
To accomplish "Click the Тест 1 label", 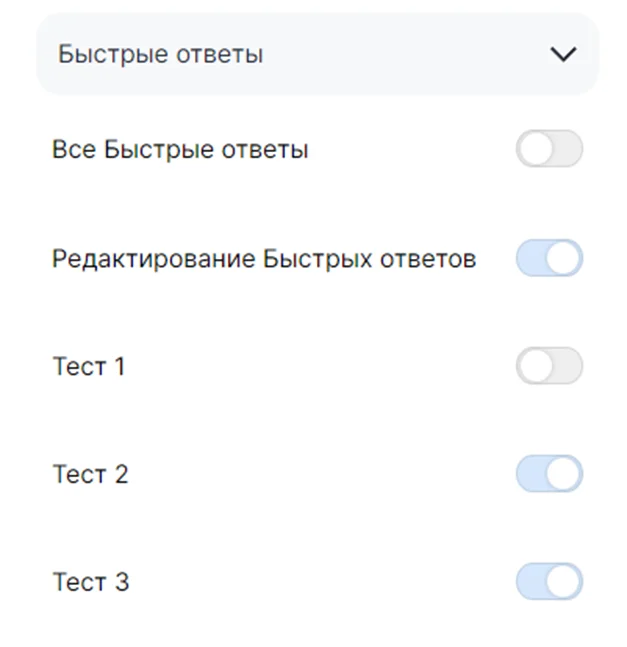I will pos(88,367).
